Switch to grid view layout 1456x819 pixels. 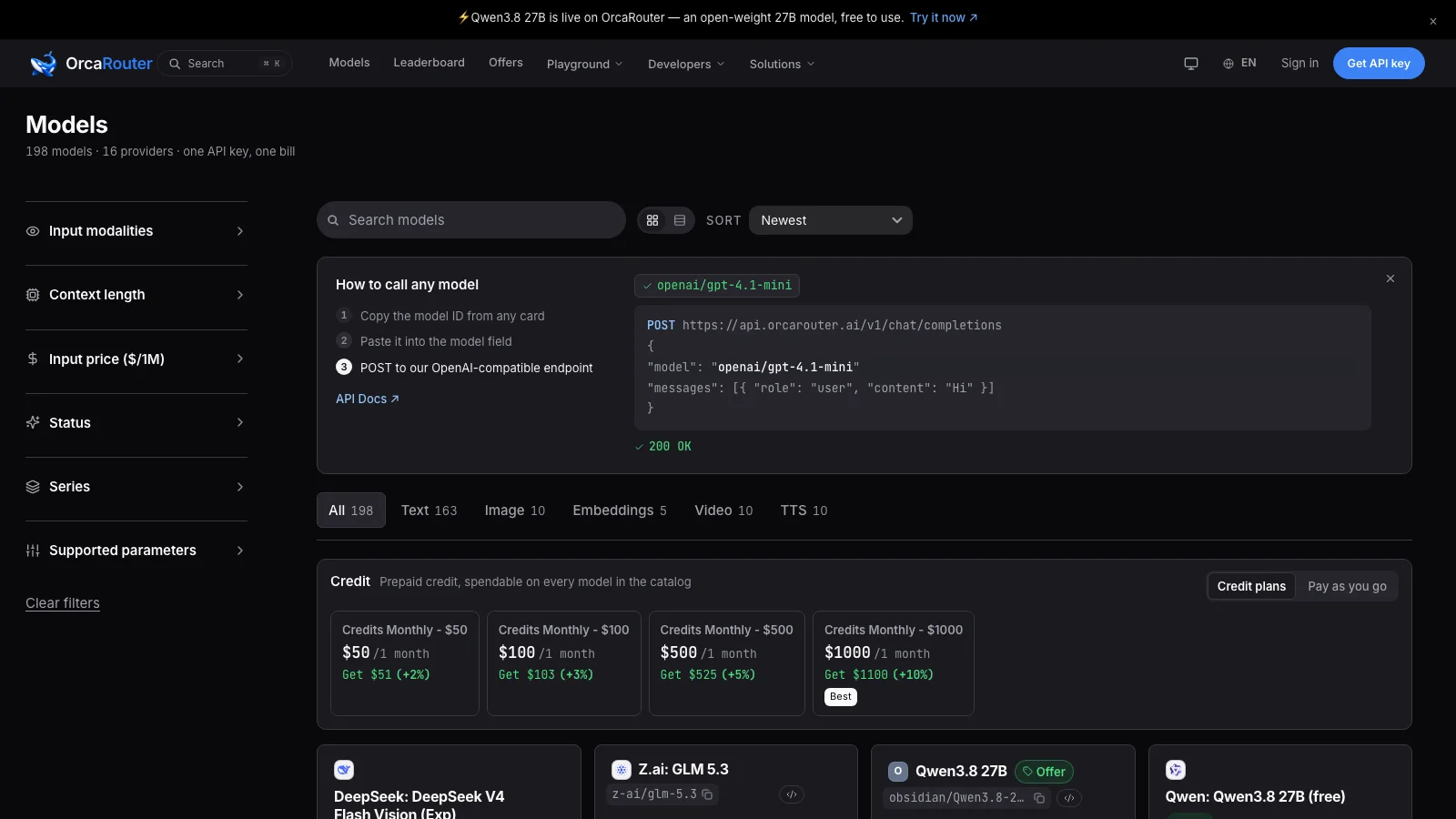652,220
